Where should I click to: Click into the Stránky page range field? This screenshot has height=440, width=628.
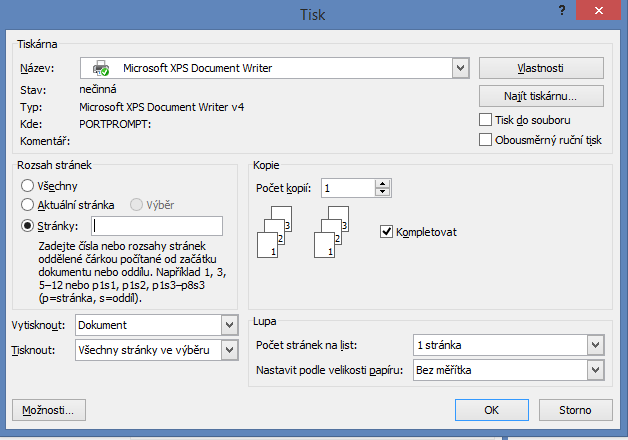(x=157, y=226)
